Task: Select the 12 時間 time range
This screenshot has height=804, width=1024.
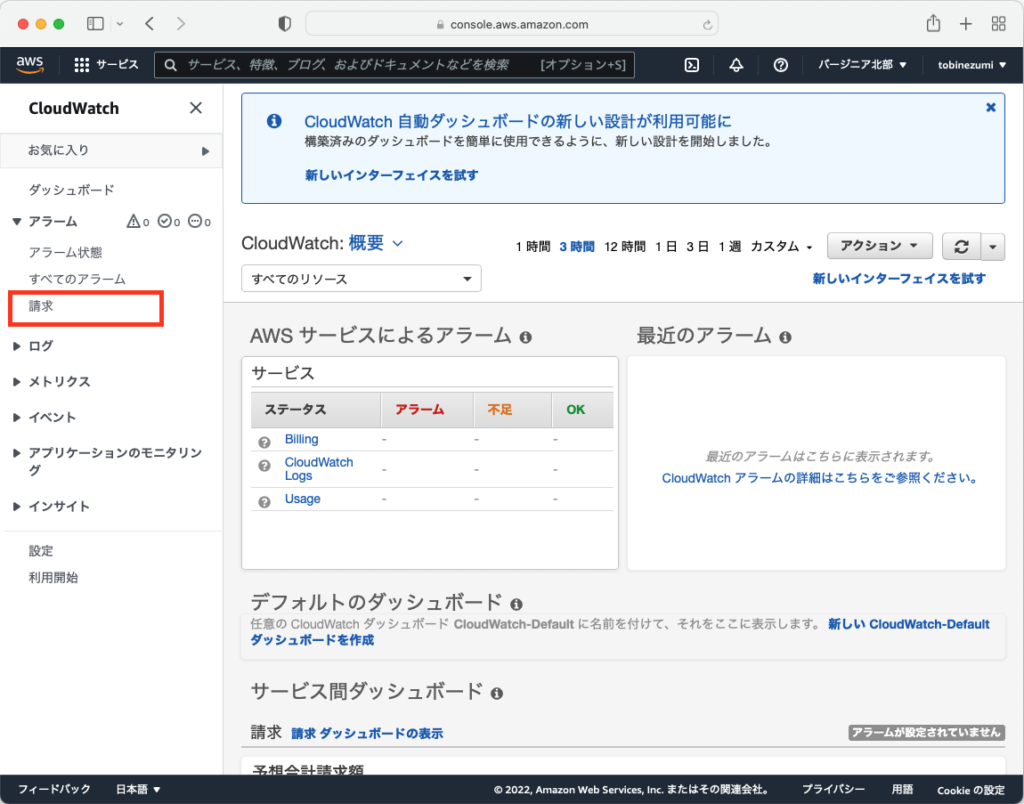Action: 624,246
